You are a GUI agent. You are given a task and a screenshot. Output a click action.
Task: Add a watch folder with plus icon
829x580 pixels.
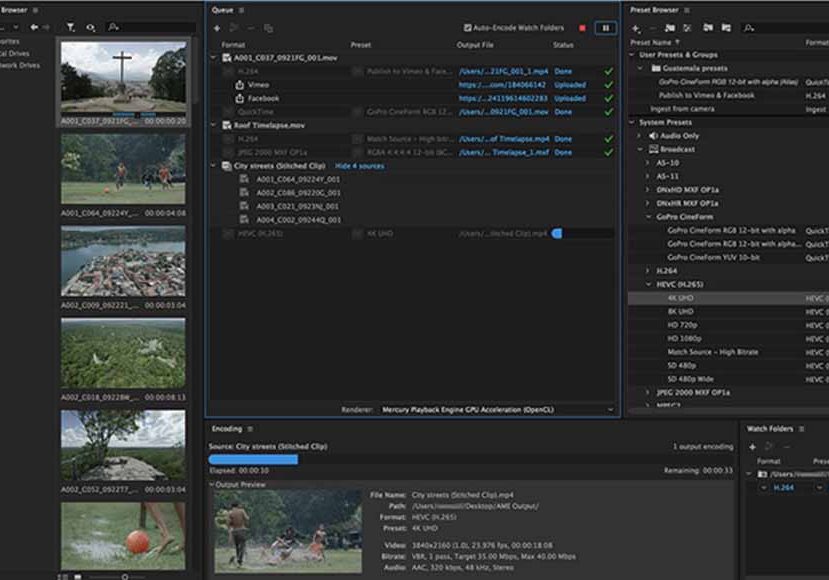point(751,446)
